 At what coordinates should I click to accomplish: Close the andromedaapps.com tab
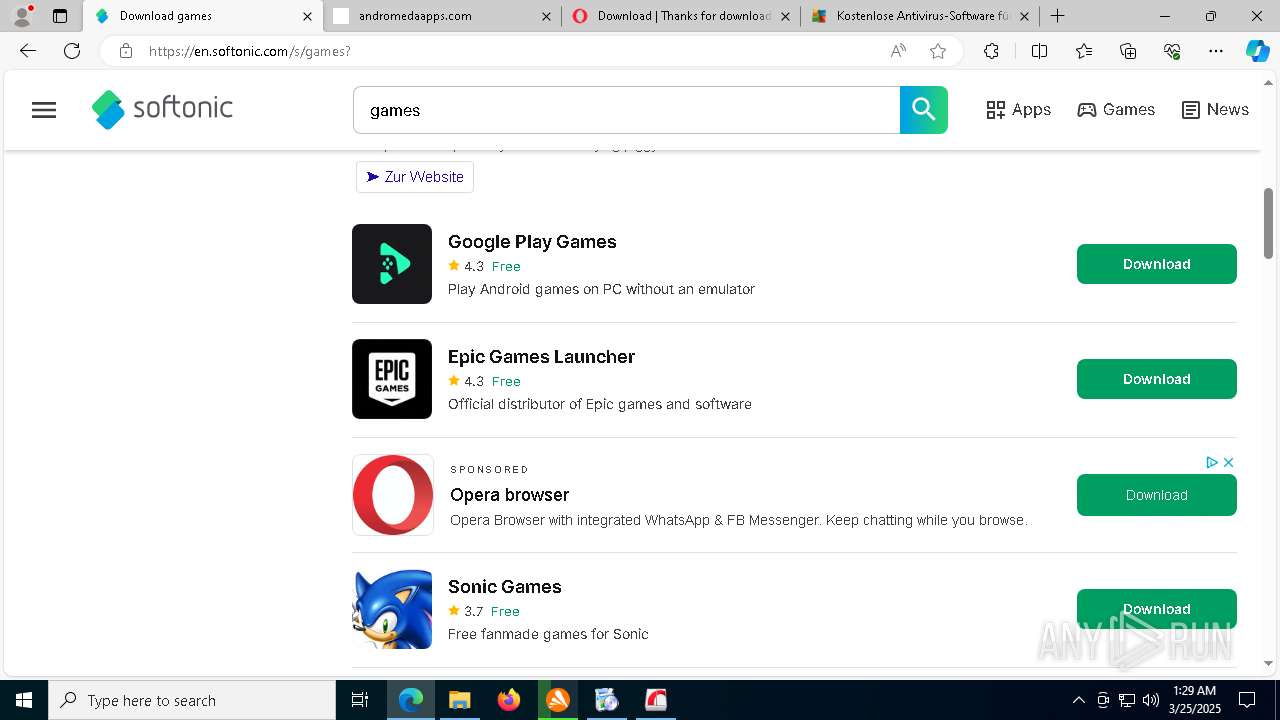pos(546,16)
